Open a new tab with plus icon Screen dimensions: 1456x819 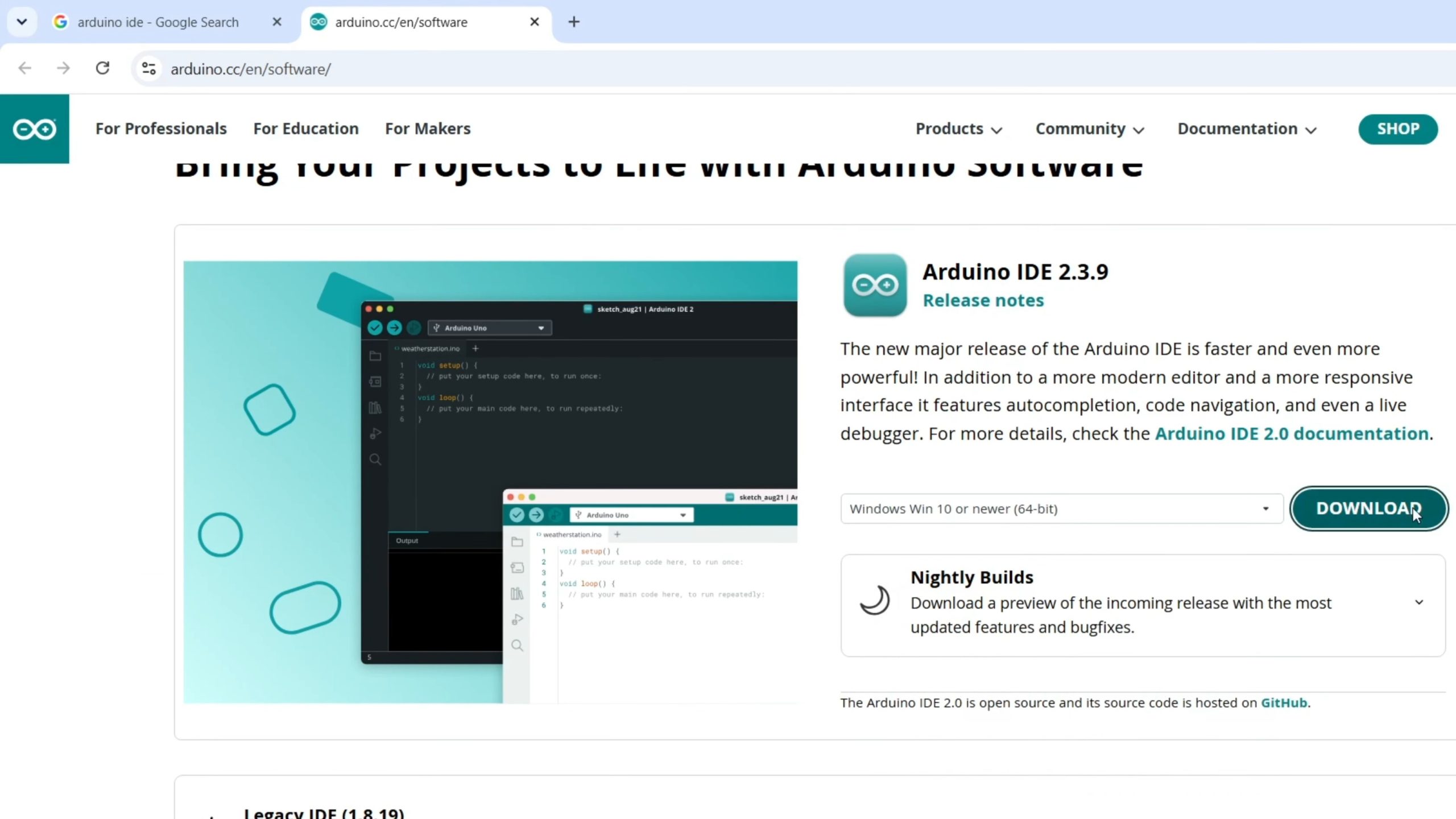[574, 22]
